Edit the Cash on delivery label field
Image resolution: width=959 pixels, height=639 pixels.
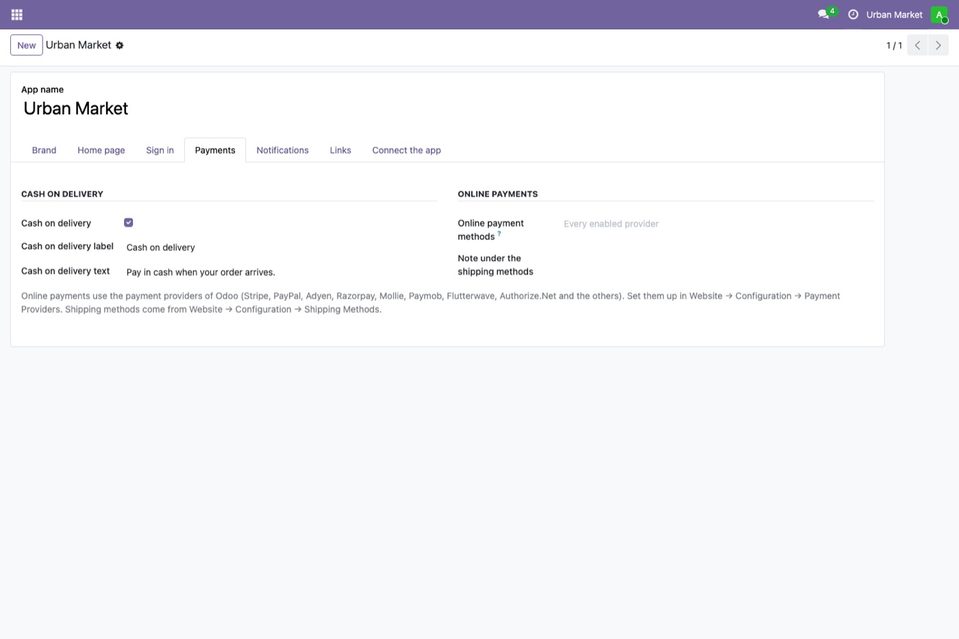click(281, 248)
